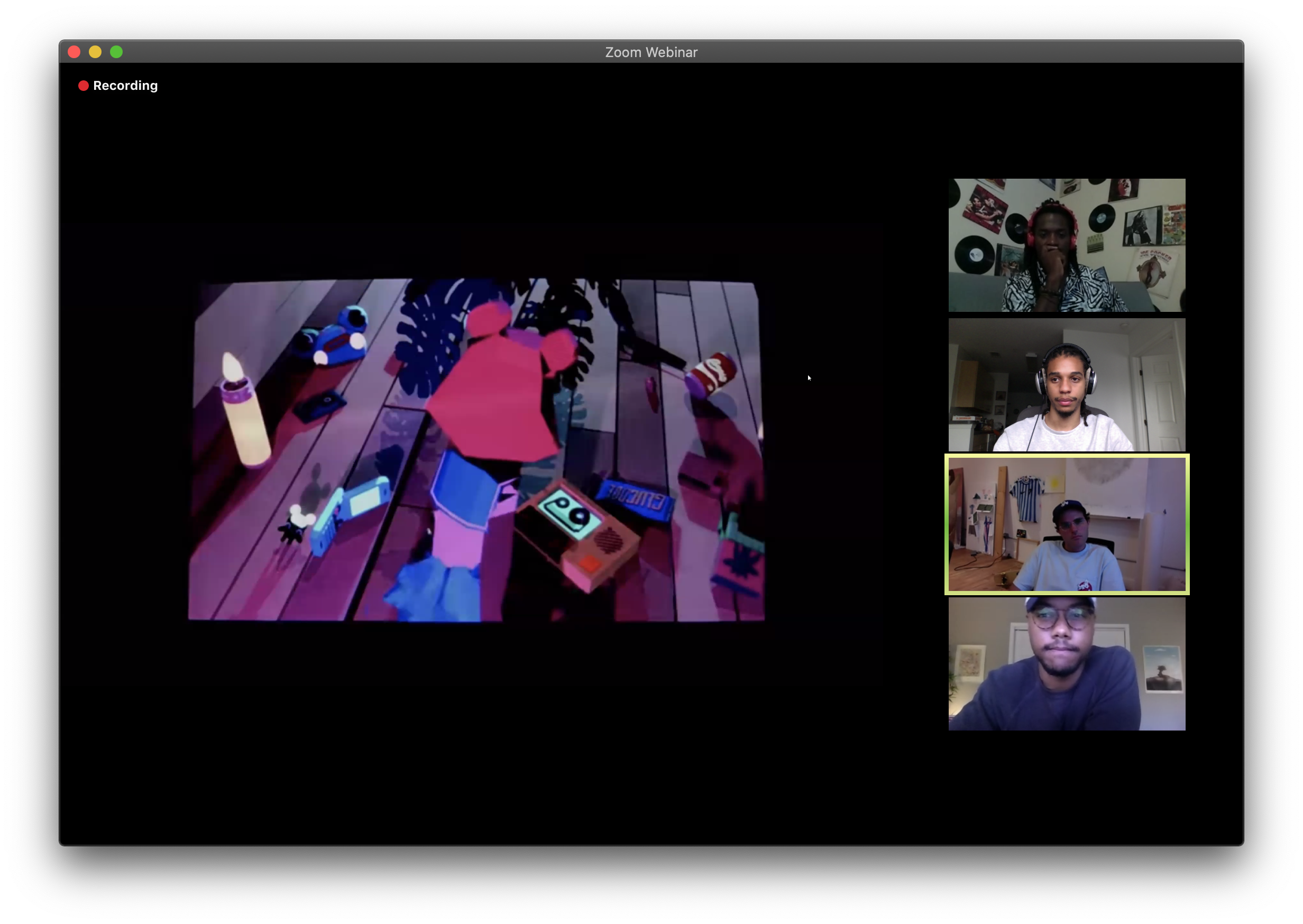This screenshot has width=1303, height=924.
Task: Minimize the window with the yellow button
Action: pyautogui.click(x=95, y=52)
